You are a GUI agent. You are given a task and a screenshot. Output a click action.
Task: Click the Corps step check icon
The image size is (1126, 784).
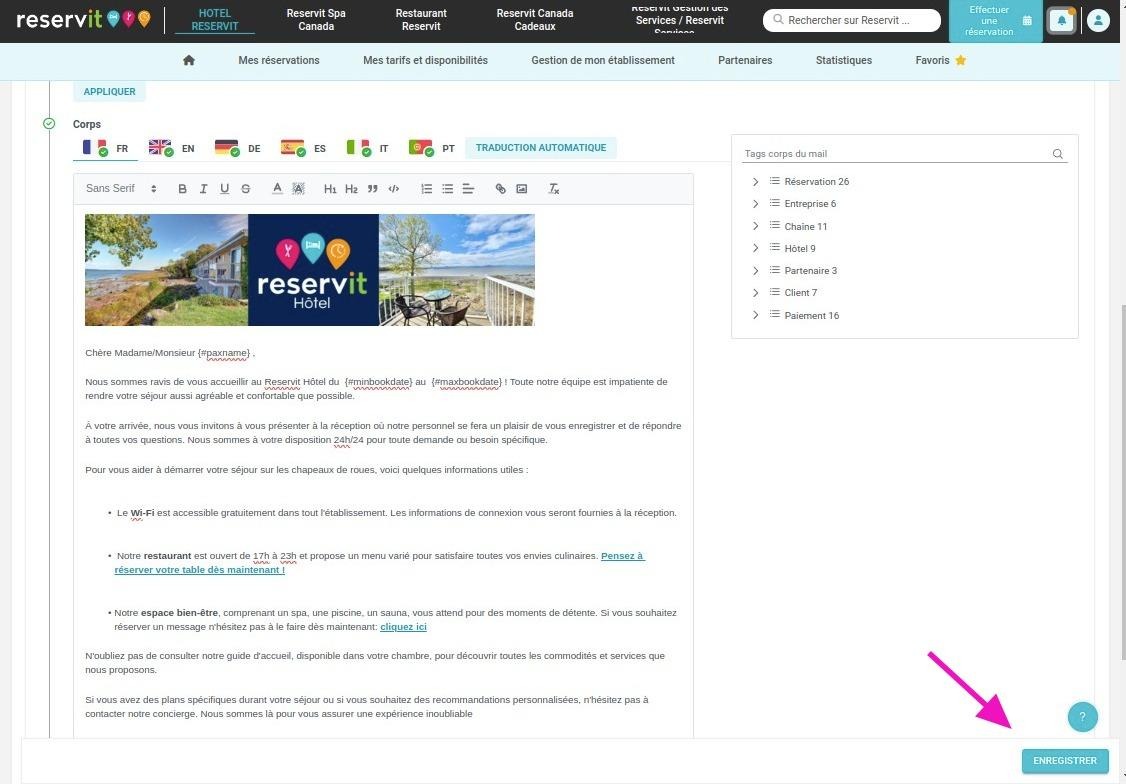click(49, 123)
